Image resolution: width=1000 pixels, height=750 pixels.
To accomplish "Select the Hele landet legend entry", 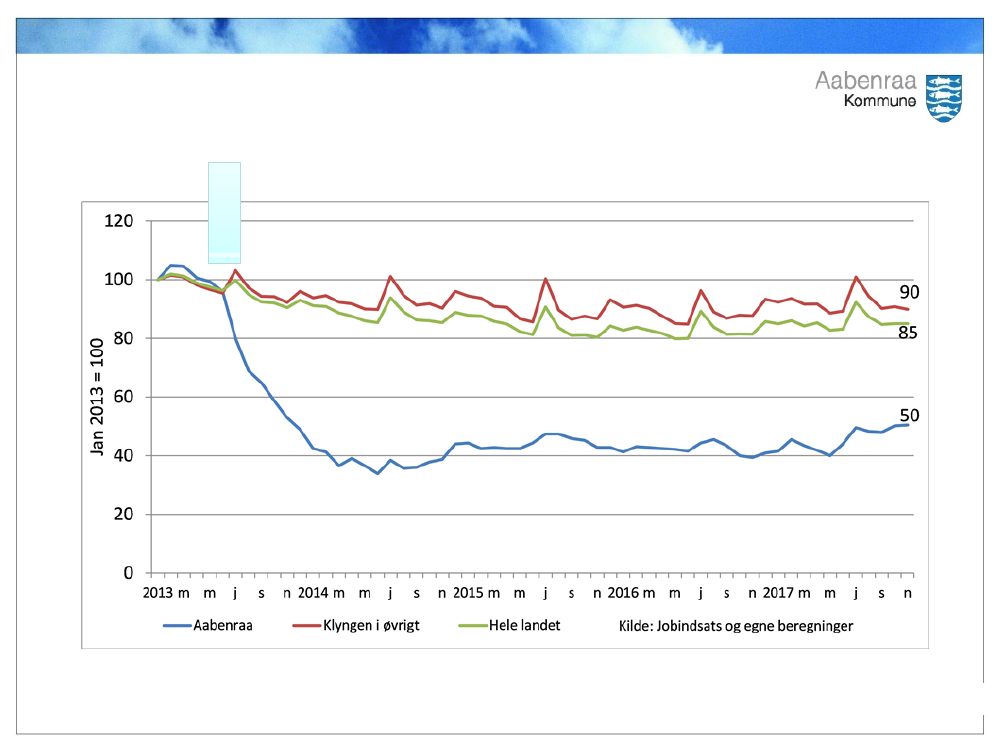I will point(509,626).
